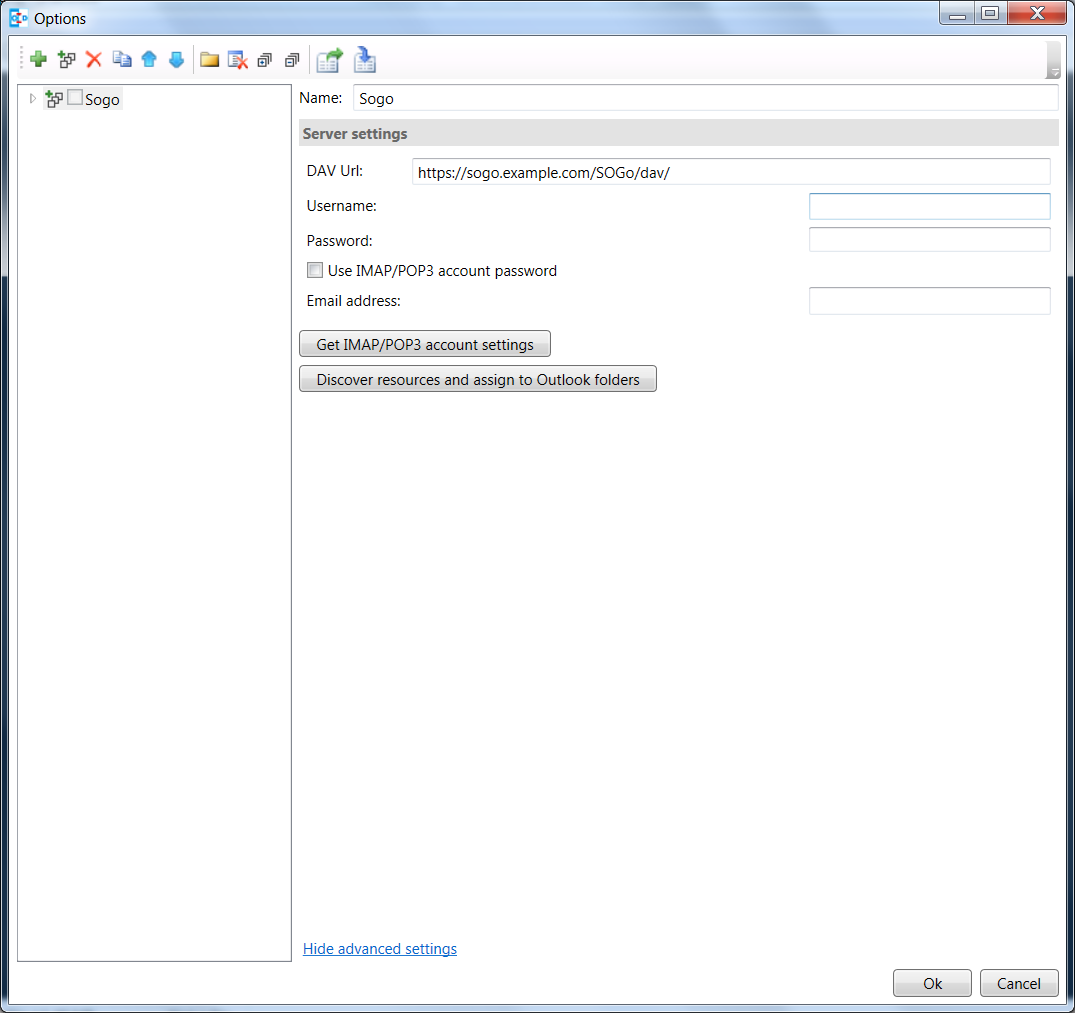Image resolution: width=1075 pixels, height=1013 pixels.
Task: Delete selected profile red X icon
Action: click(94, 60)
